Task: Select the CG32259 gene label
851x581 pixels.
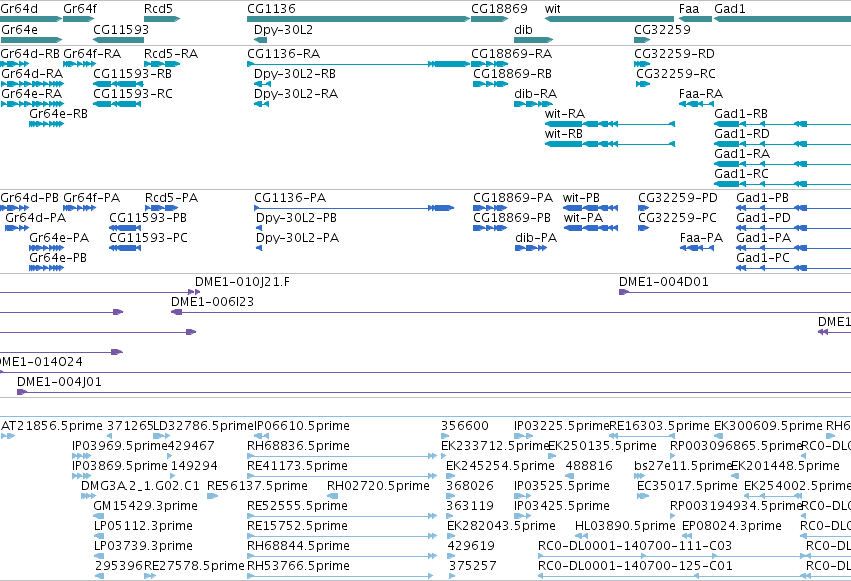Action: (662, 29)
